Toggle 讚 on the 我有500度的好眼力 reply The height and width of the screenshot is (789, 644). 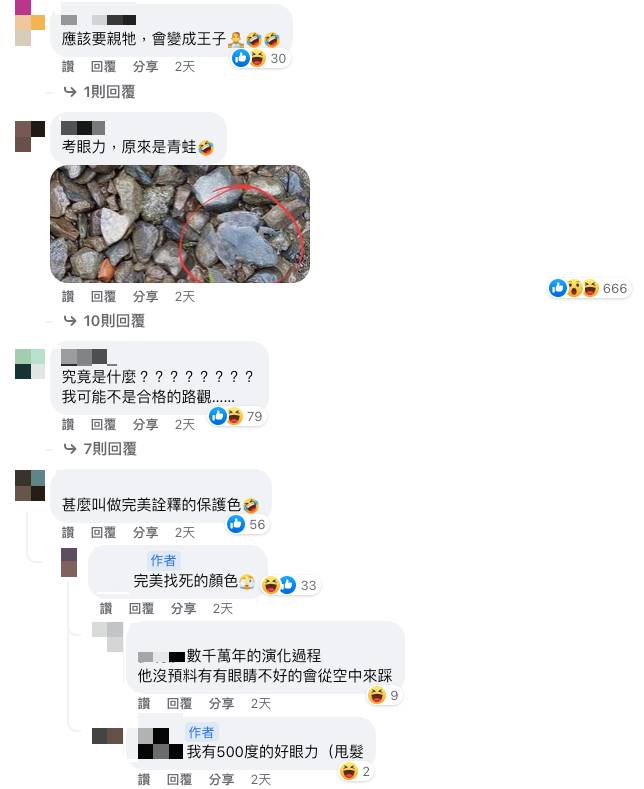click(144, 779)
